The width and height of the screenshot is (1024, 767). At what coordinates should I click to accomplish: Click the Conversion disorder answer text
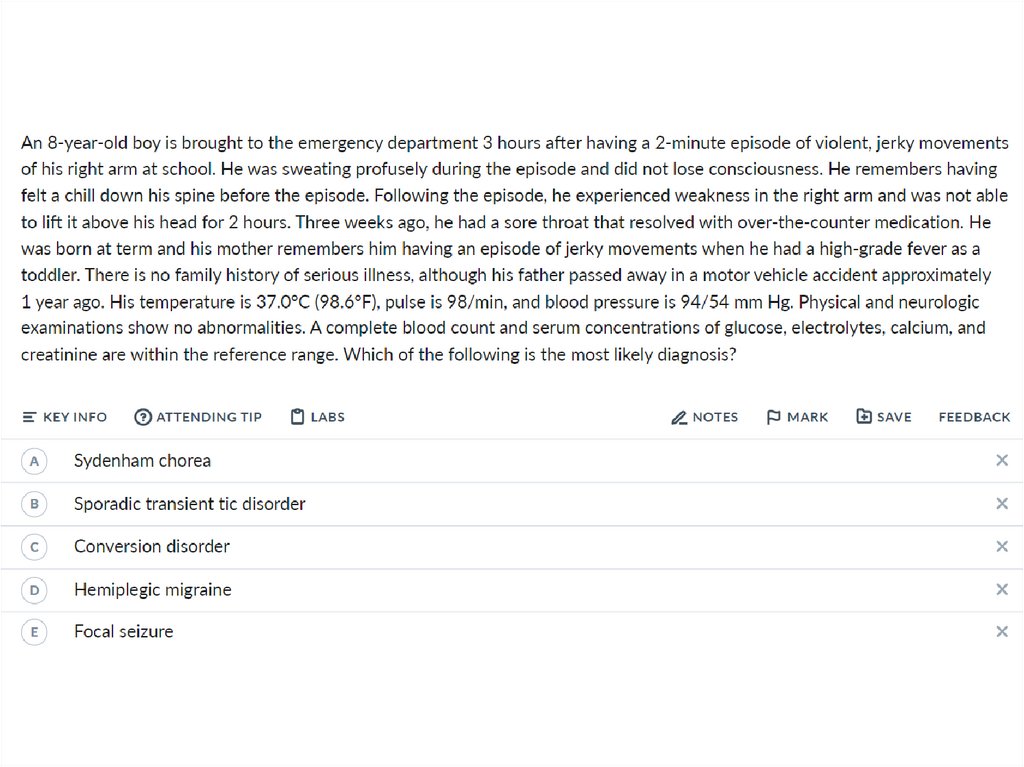[x=151, y=547]
